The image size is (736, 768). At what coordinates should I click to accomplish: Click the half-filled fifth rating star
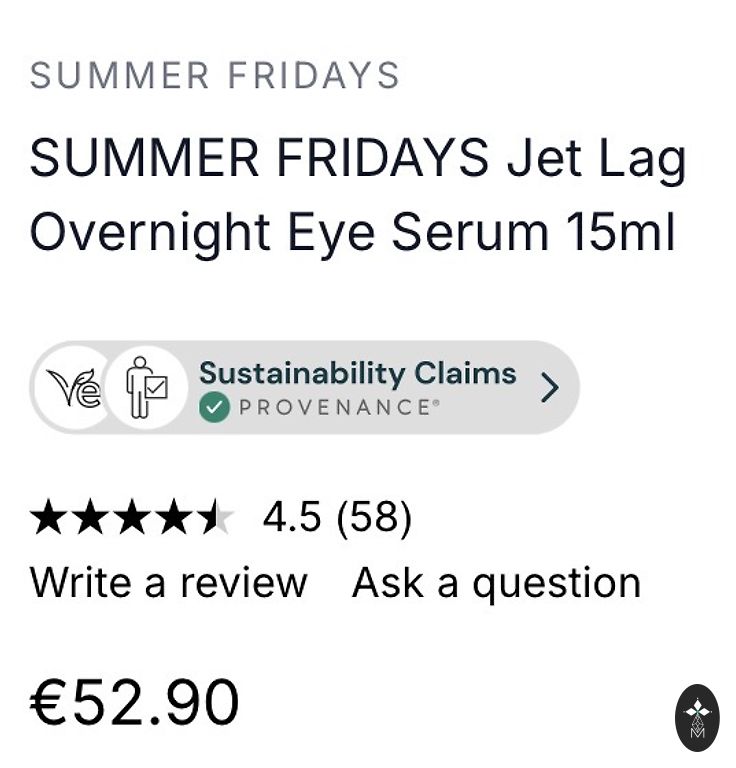tap(214, 518)
